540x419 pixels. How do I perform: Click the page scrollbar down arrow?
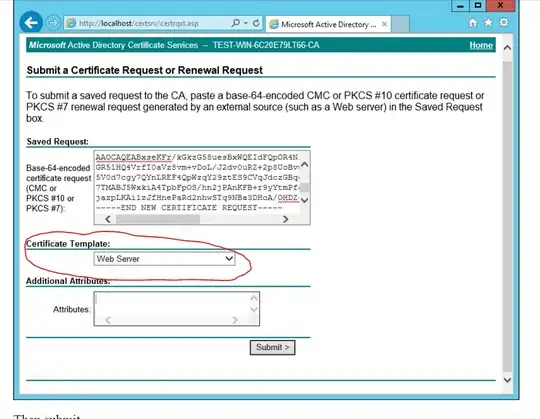tap(507, 380)
